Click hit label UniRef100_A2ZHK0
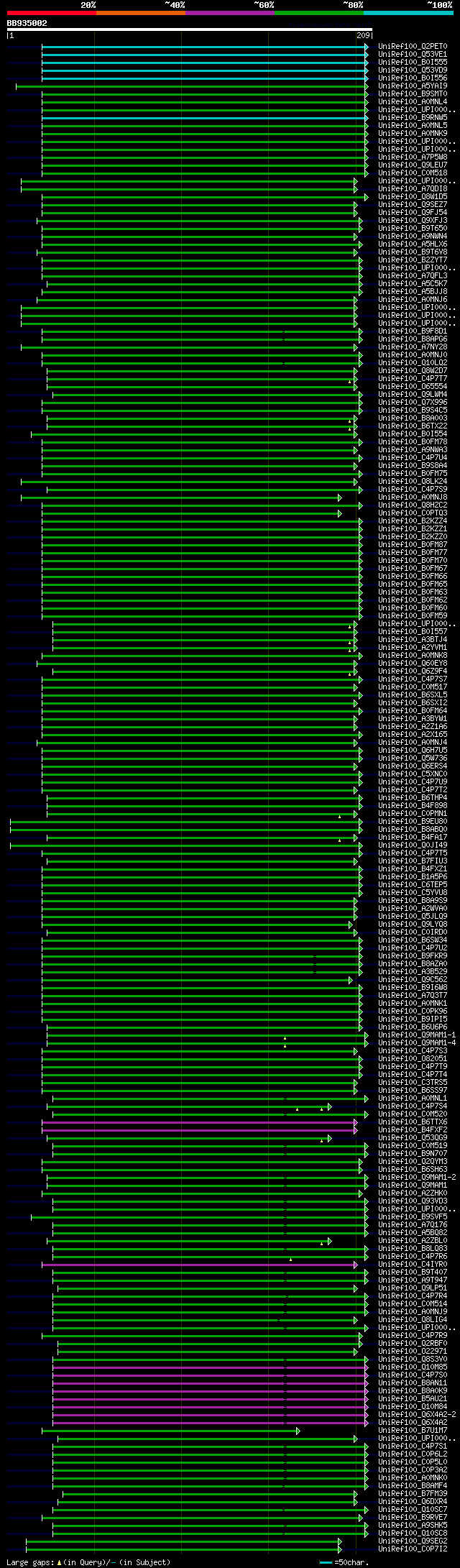This screenshot has width=460, height=1568. (x=413, y=1193)
